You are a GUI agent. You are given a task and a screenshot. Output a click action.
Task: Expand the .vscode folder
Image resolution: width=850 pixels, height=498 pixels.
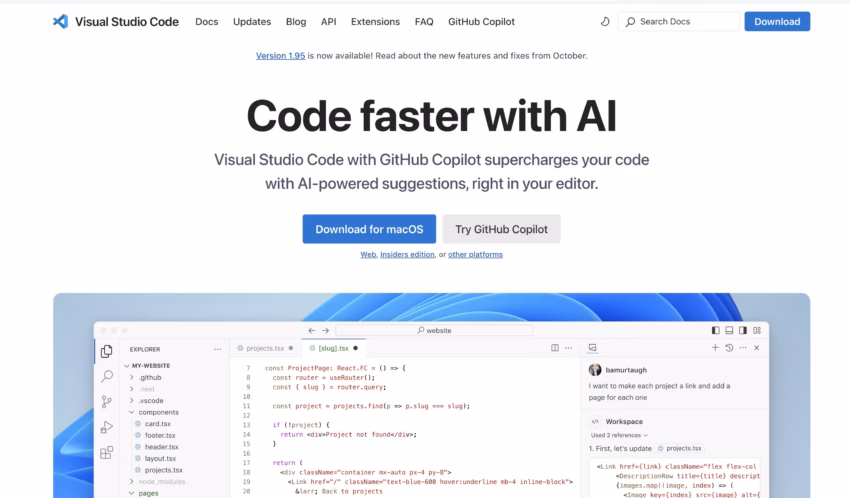click(132, 400)
